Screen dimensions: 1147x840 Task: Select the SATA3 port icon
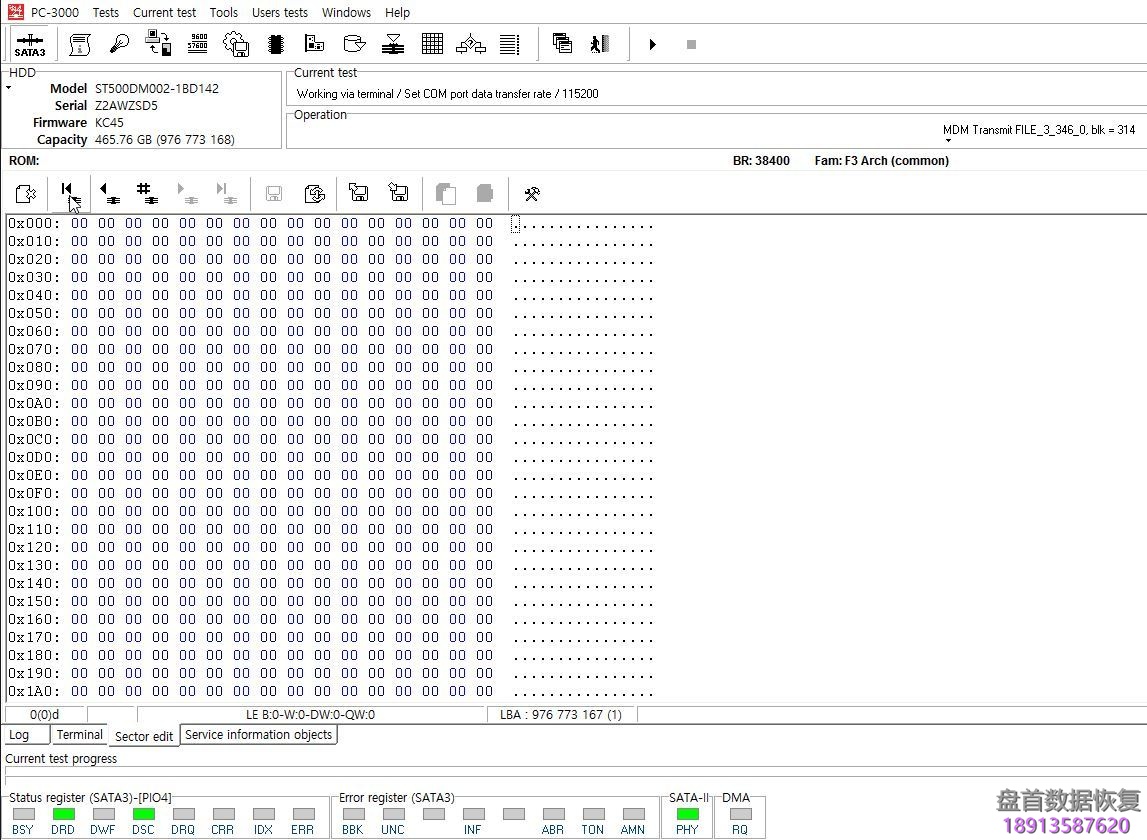coord(30,43)
